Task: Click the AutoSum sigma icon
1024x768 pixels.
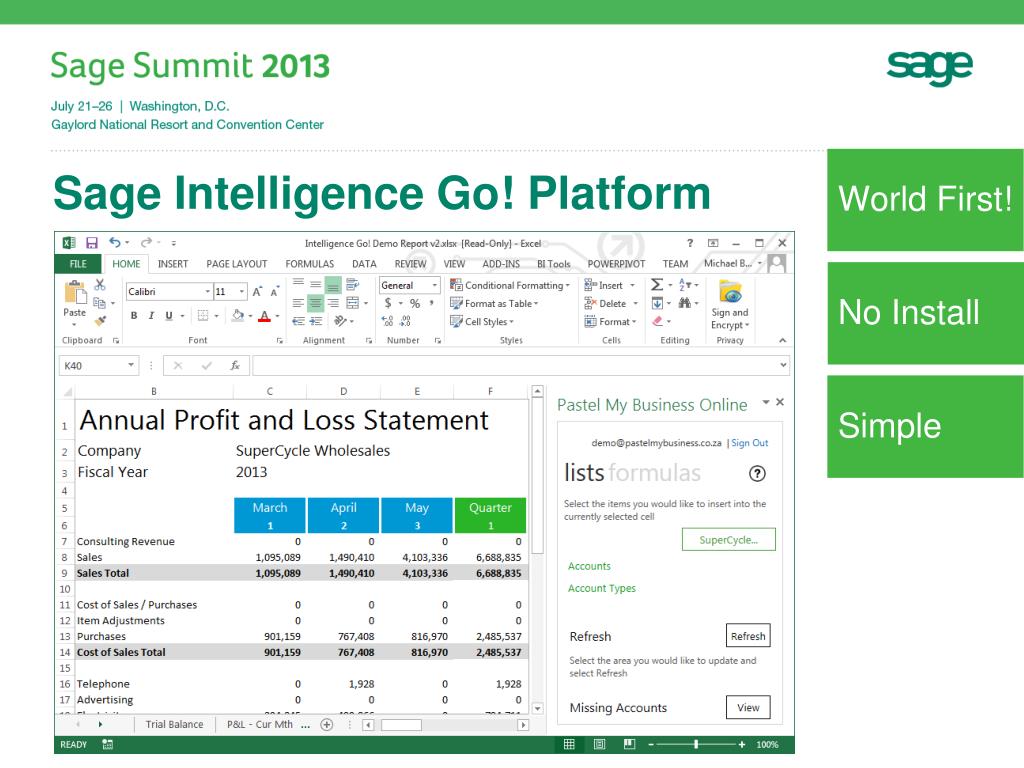Action: point(657,285)
